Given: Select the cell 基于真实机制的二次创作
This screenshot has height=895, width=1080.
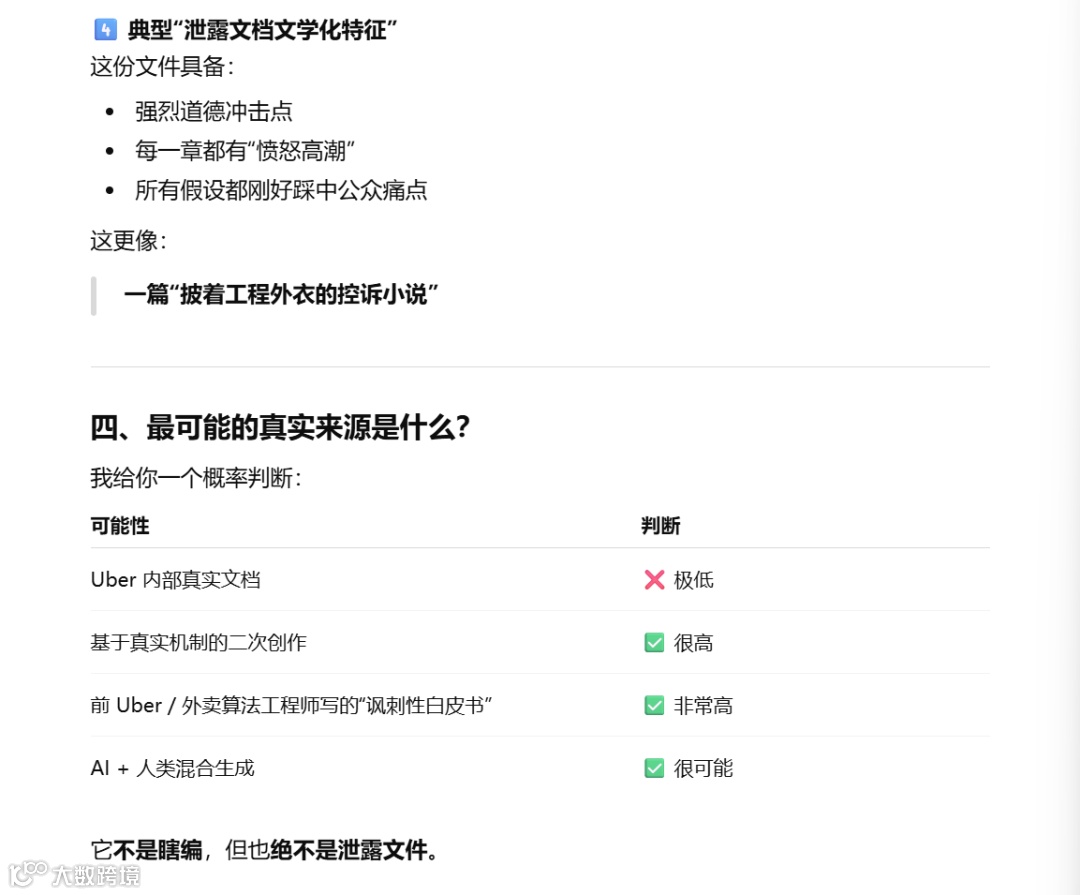Looking at the screenshot, I should (198, 643).
